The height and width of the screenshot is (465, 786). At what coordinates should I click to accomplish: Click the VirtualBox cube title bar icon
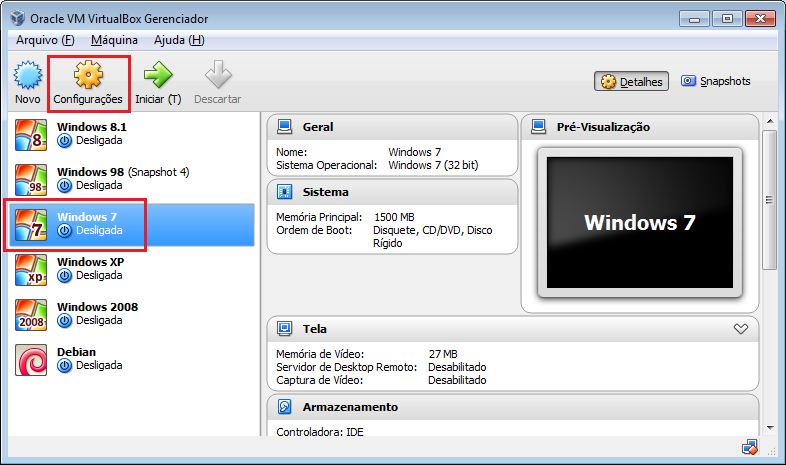(18, 18)
